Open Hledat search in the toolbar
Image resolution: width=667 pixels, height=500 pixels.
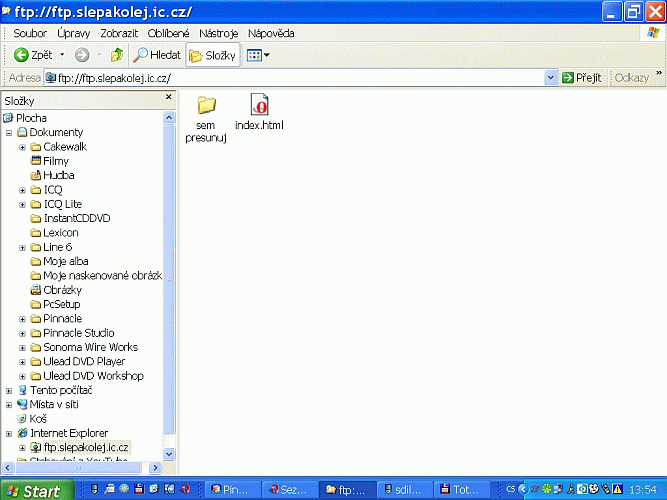coord(157,55)
